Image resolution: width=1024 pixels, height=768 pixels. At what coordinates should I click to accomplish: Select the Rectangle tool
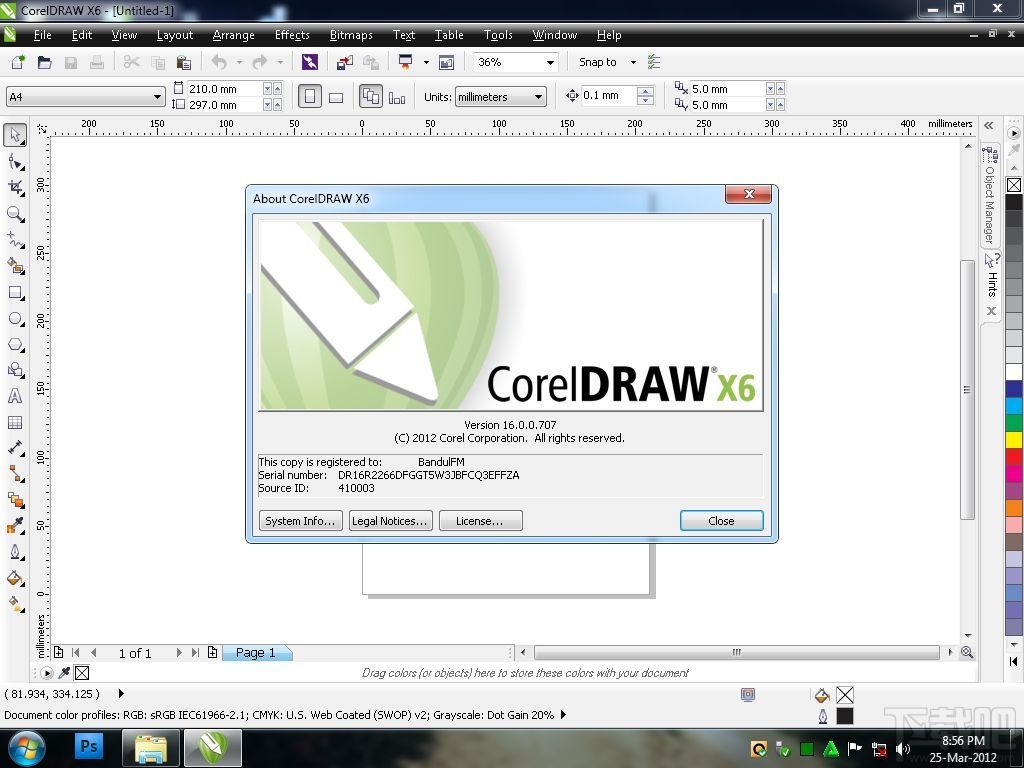[x=14, y=293]
